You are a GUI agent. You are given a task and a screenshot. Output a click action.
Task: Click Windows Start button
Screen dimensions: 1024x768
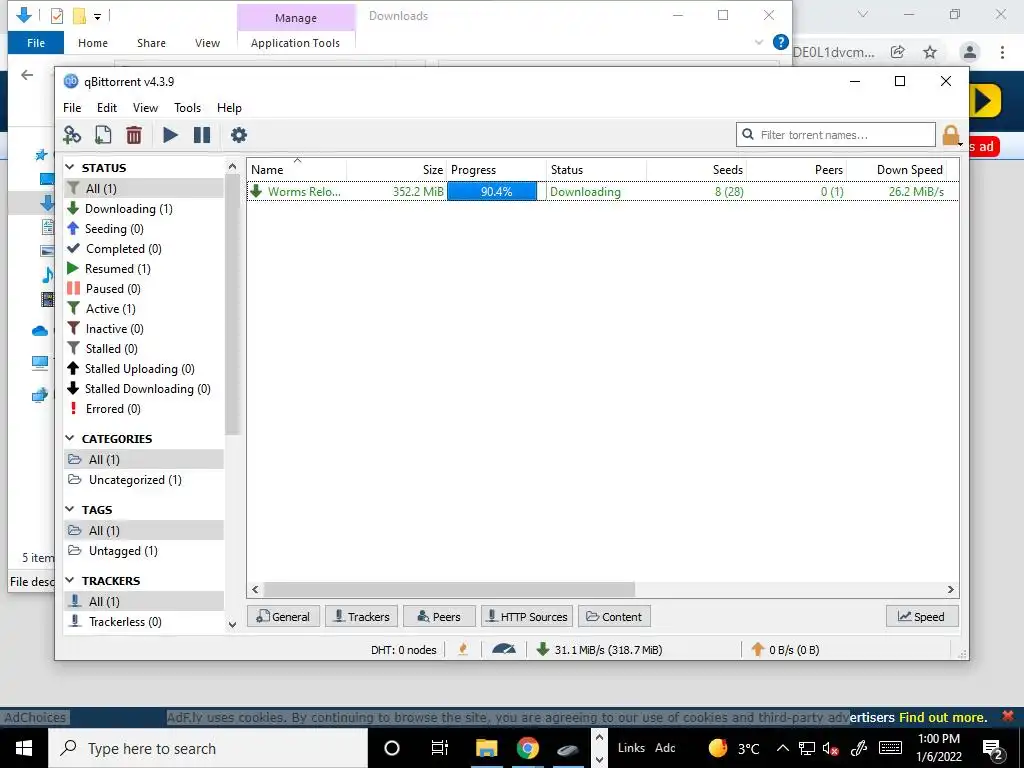[x=24, y=748]
